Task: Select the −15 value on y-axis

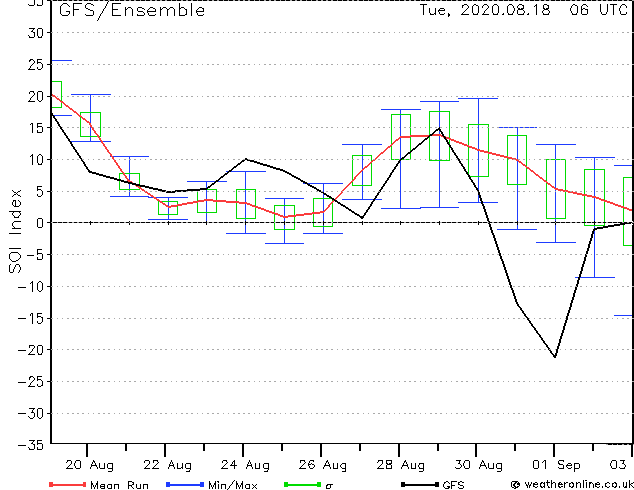Action: (31, 318)
